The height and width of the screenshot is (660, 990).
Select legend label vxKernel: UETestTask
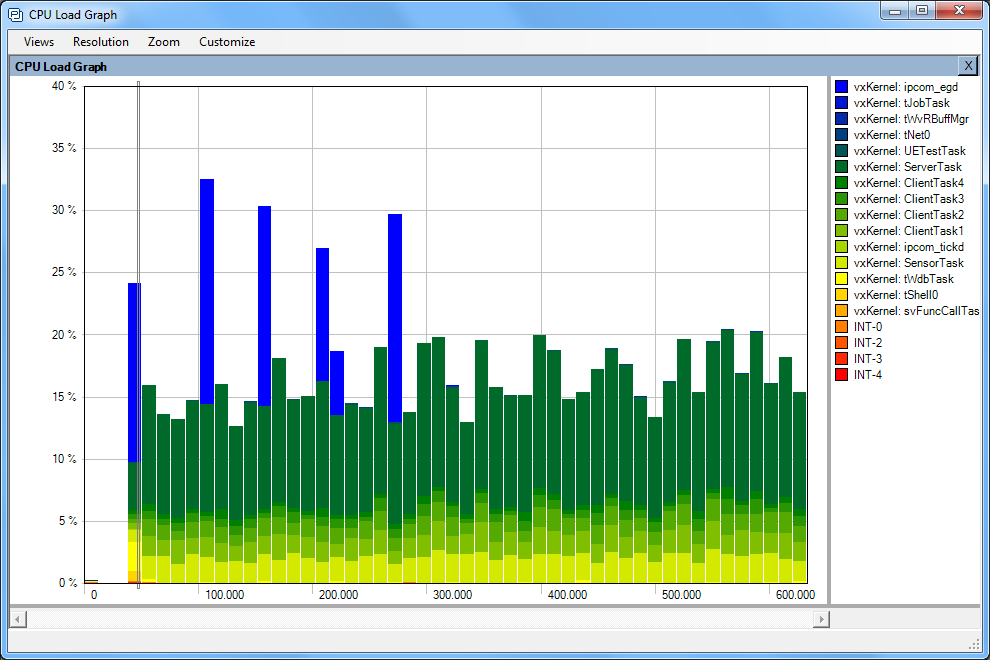(x=909, y=150)
